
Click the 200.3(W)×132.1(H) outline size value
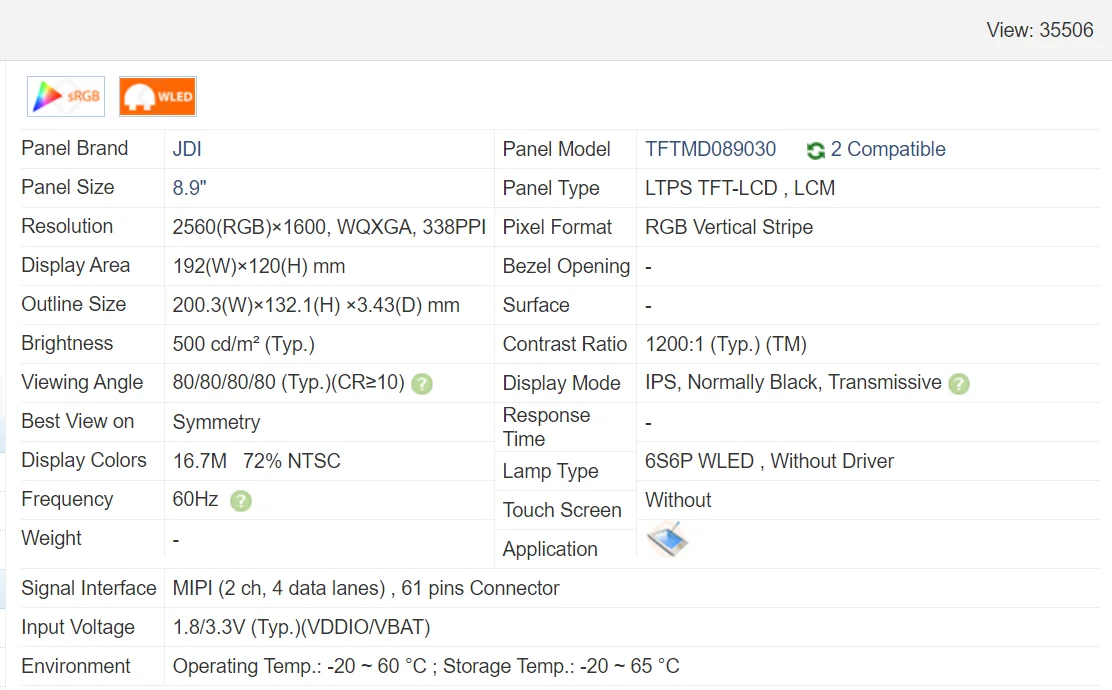pos(316,305)
